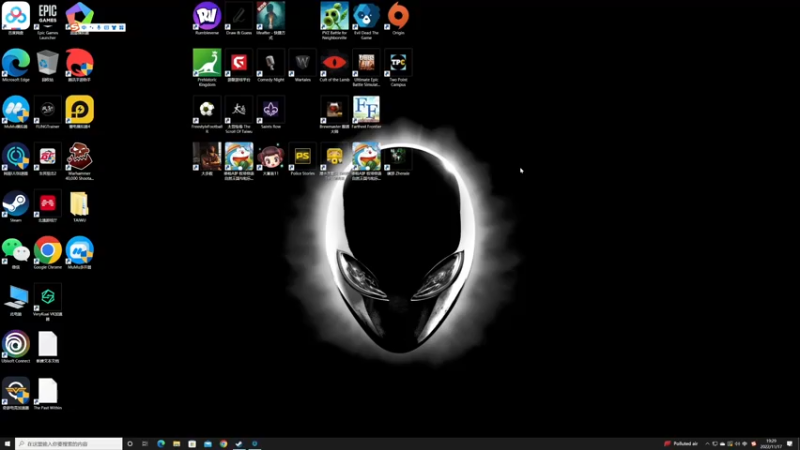Launch Police Stories
800x450 pixels.
(x=303, y=159)
